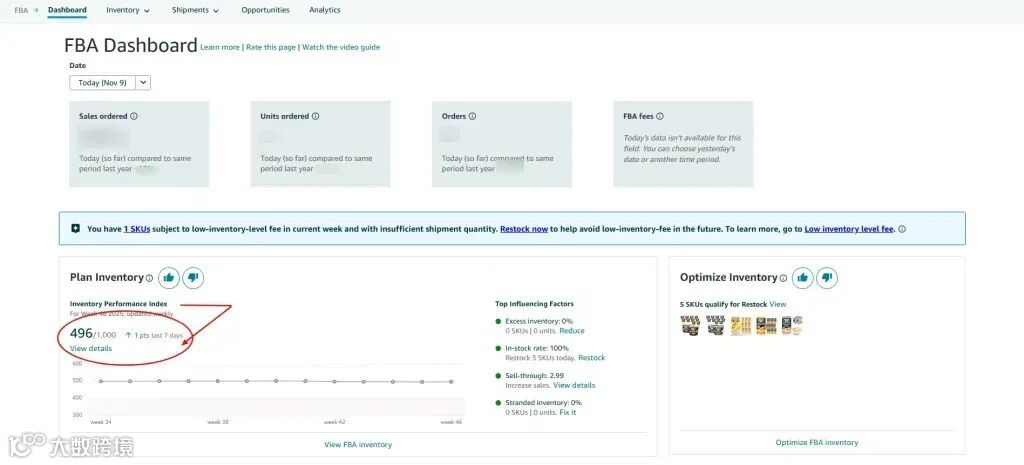Click the Orders card
Image resolution: width=1024 pixels, height=465 pixels.
(x=502, y=144)
